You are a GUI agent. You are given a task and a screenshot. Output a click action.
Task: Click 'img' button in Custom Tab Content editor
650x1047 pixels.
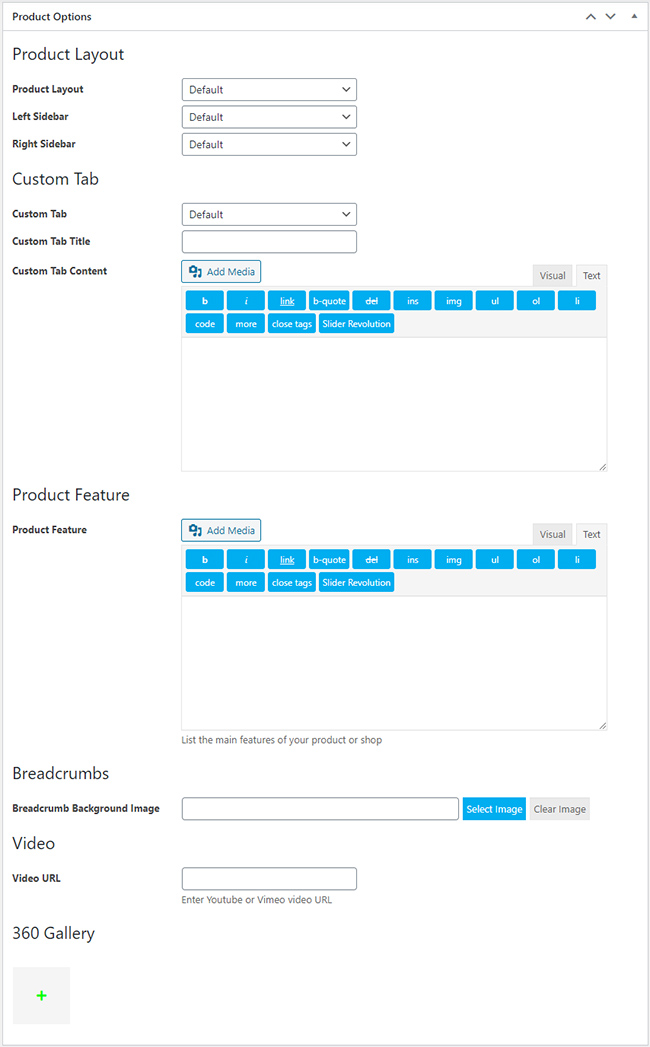(x=454, y=301)
